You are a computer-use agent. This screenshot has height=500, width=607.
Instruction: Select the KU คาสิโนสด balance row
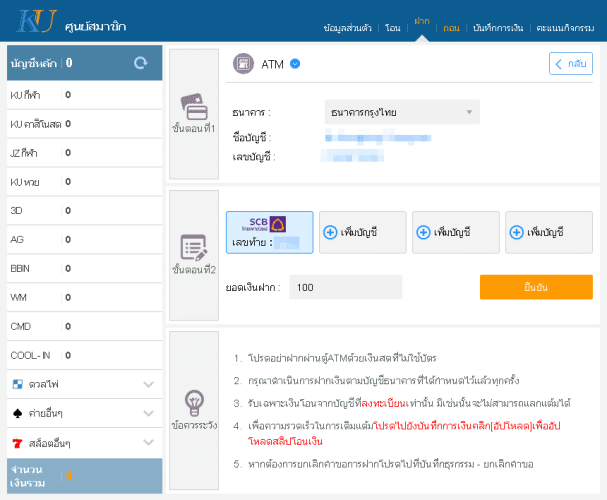84,124
